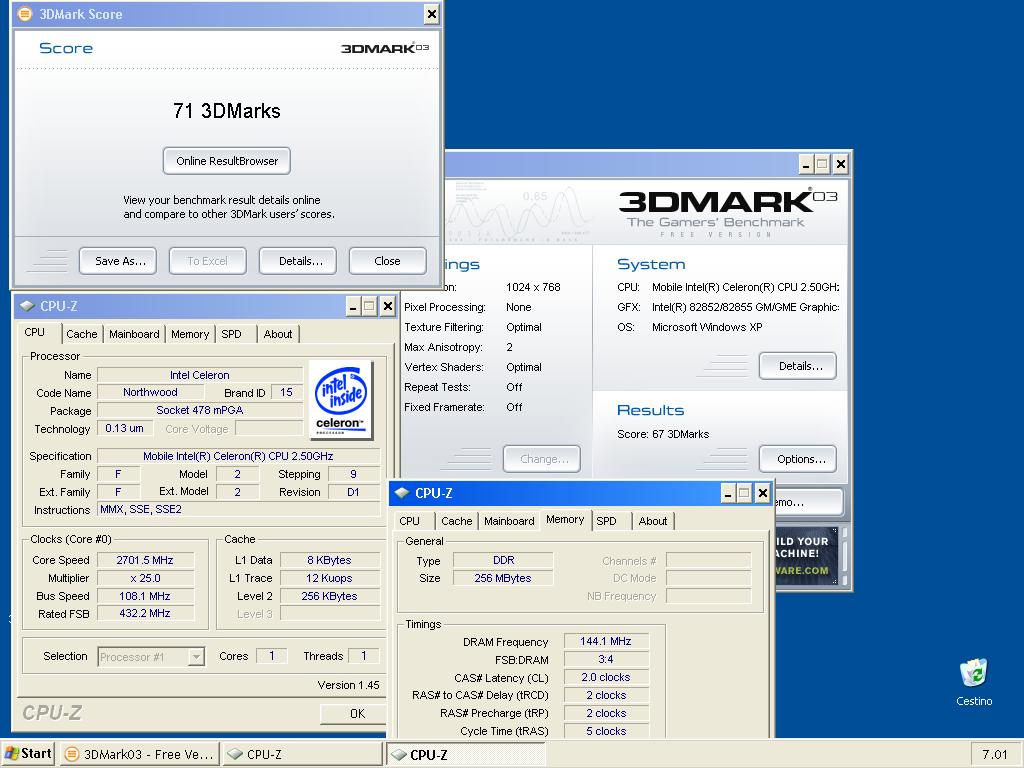
Task: Click the Cycle Time value 5 clocks
Action: pyautogui.click(x=606, y=731)
